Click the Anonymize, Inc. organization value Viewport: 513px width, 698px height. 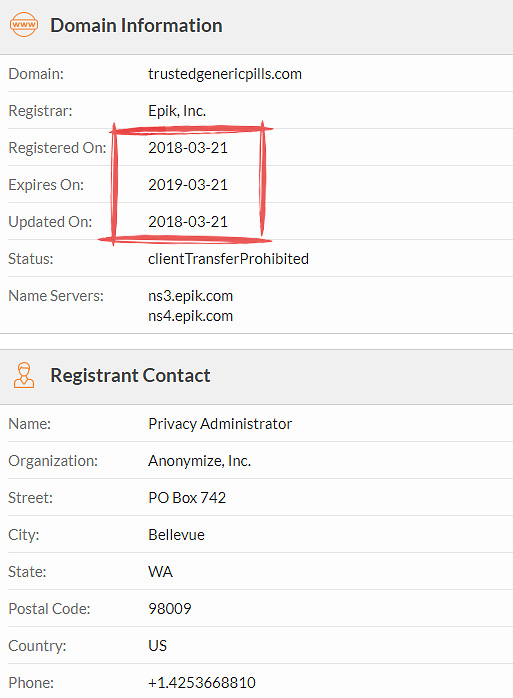pyautogui.click(x=200, y=461)
